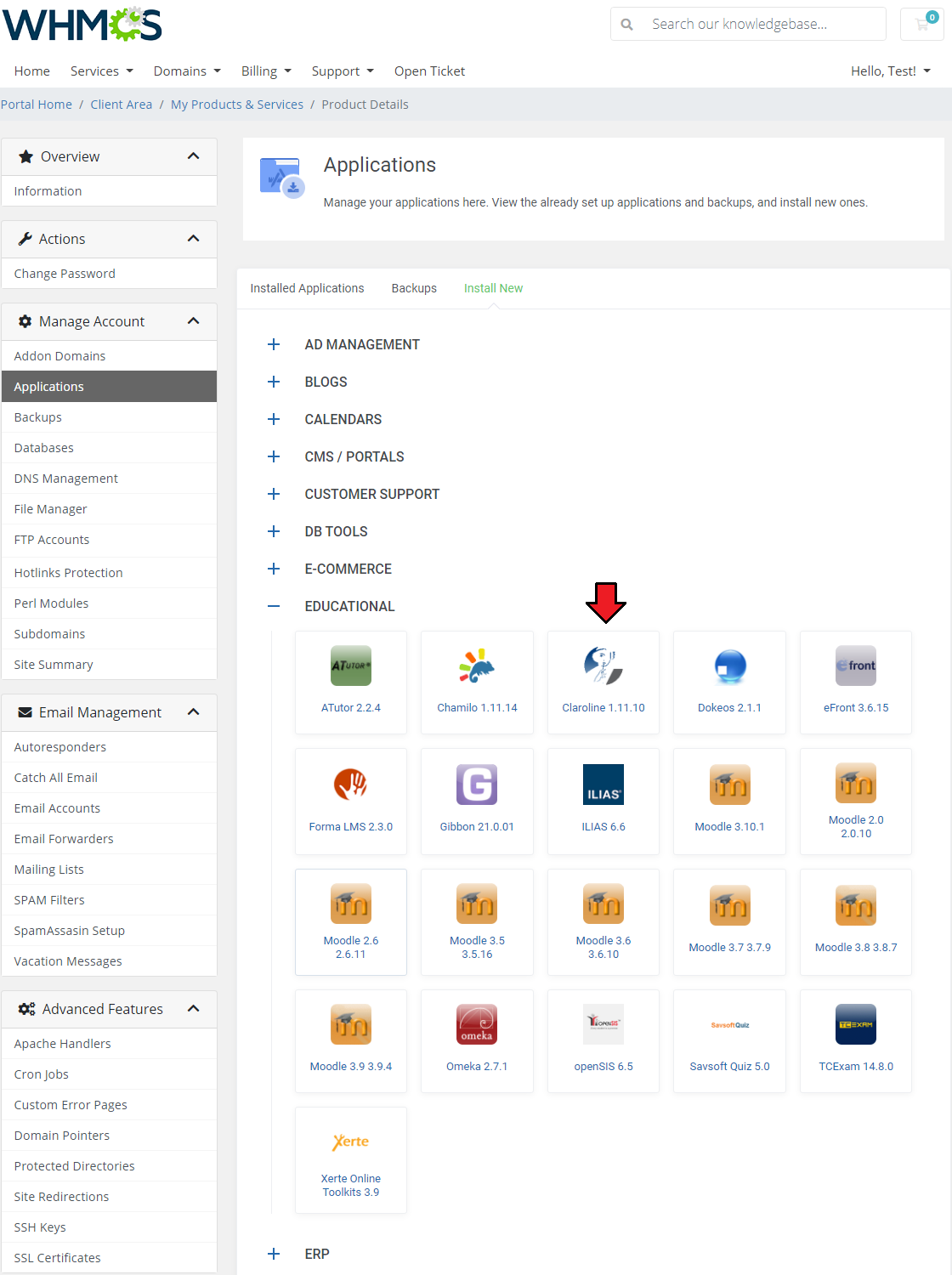The height and width of the screenshot is (1275, 952).
Task: Open File Manager in sidebar
Action: [109, 509]
